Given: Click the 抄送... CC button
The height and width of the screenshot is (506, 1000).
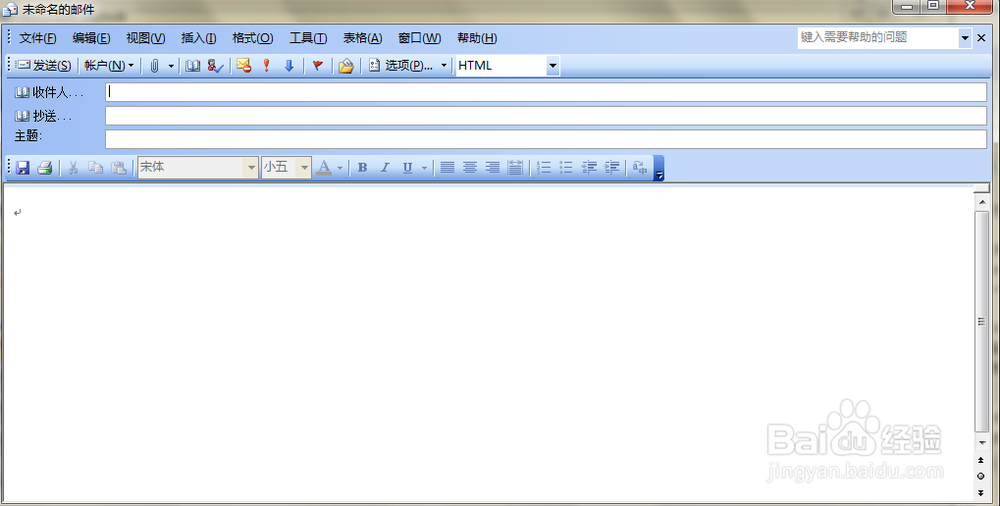Looking at the screenshot, I should point(43,116).
